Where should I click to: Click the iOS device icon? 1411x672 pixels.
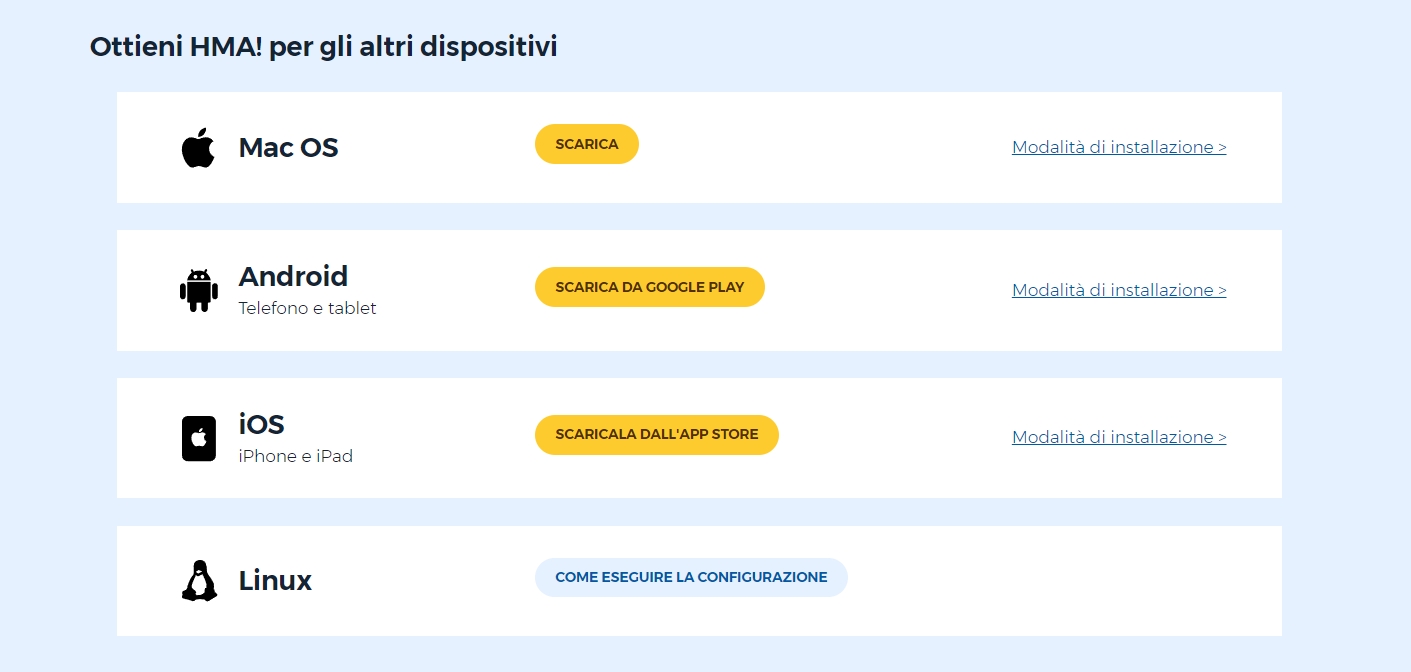pos(199,438)
